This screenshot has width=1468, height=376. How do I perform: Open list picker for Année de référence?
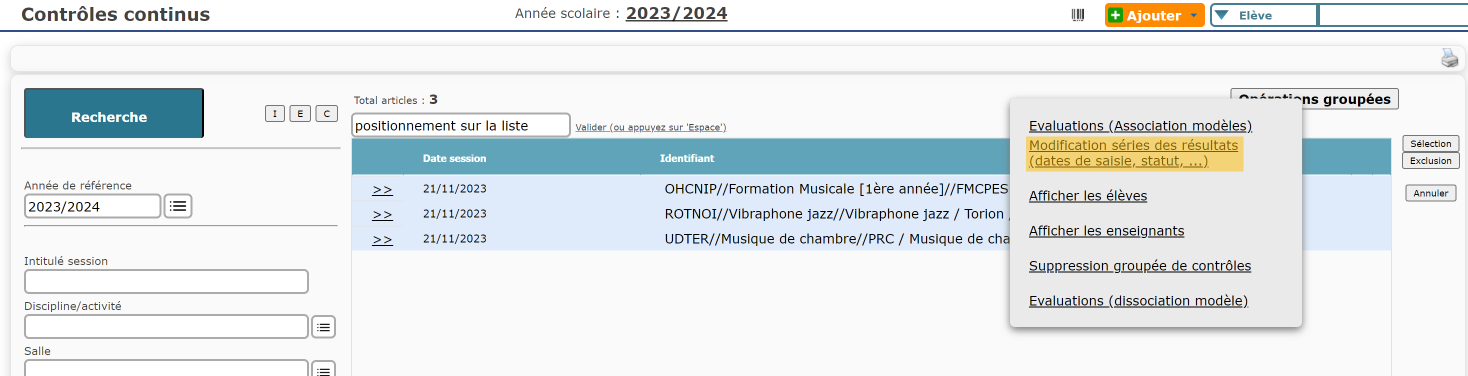point(178,206)
